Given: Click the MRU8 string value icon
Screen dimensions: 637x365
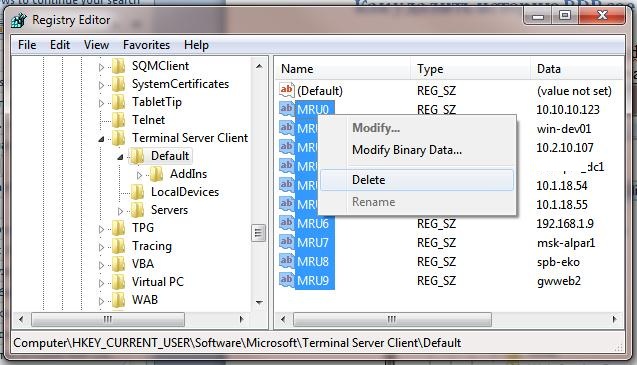Looking at the screenshot, I should coord(287,261).
